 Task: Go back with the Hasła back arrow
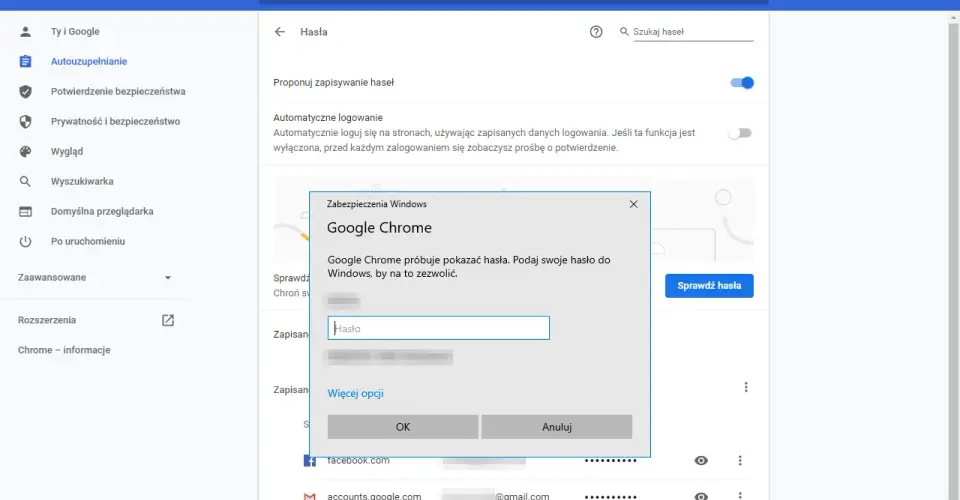coord(280,32)
